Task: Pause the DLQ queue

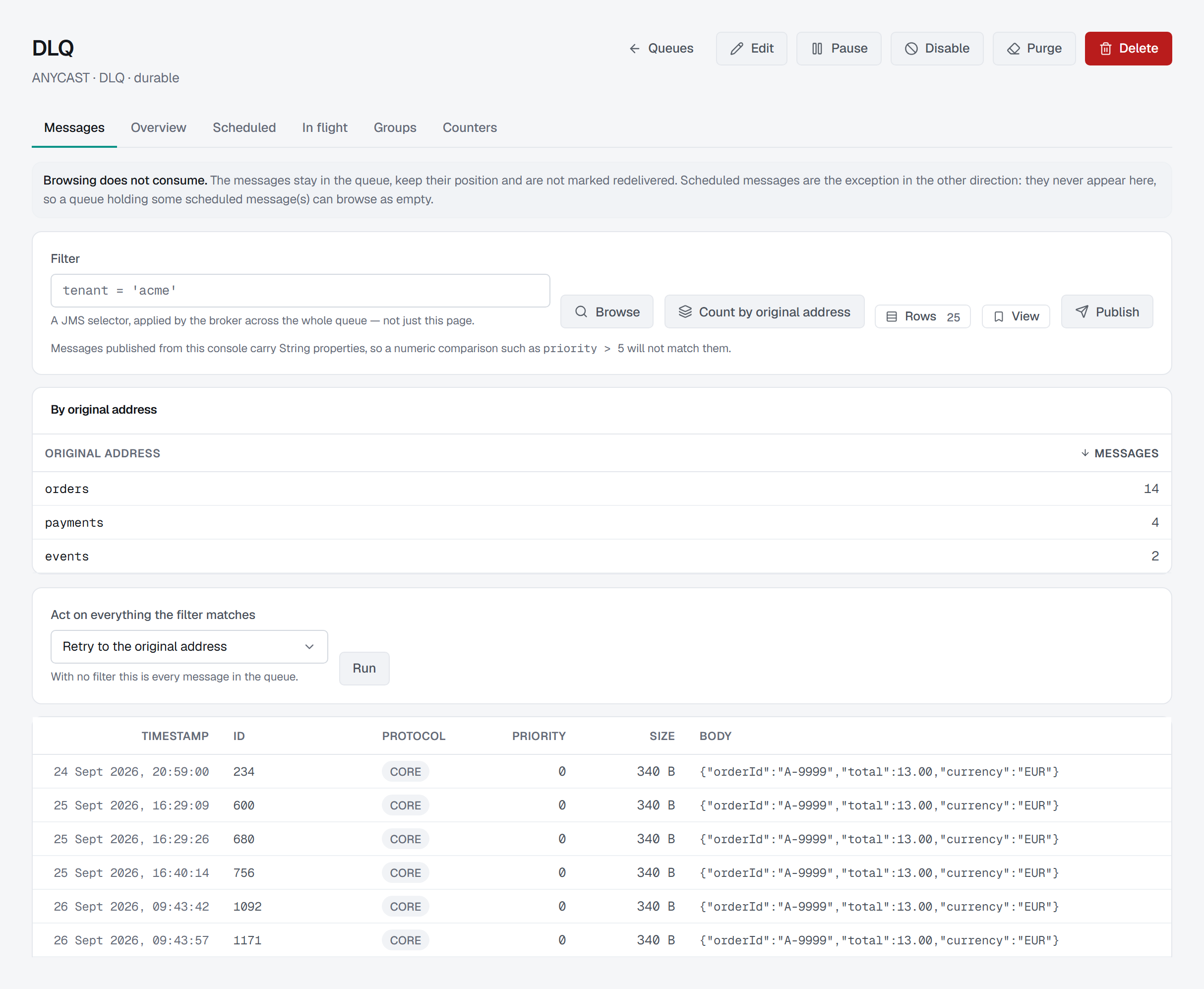Action: click(839, 49)
